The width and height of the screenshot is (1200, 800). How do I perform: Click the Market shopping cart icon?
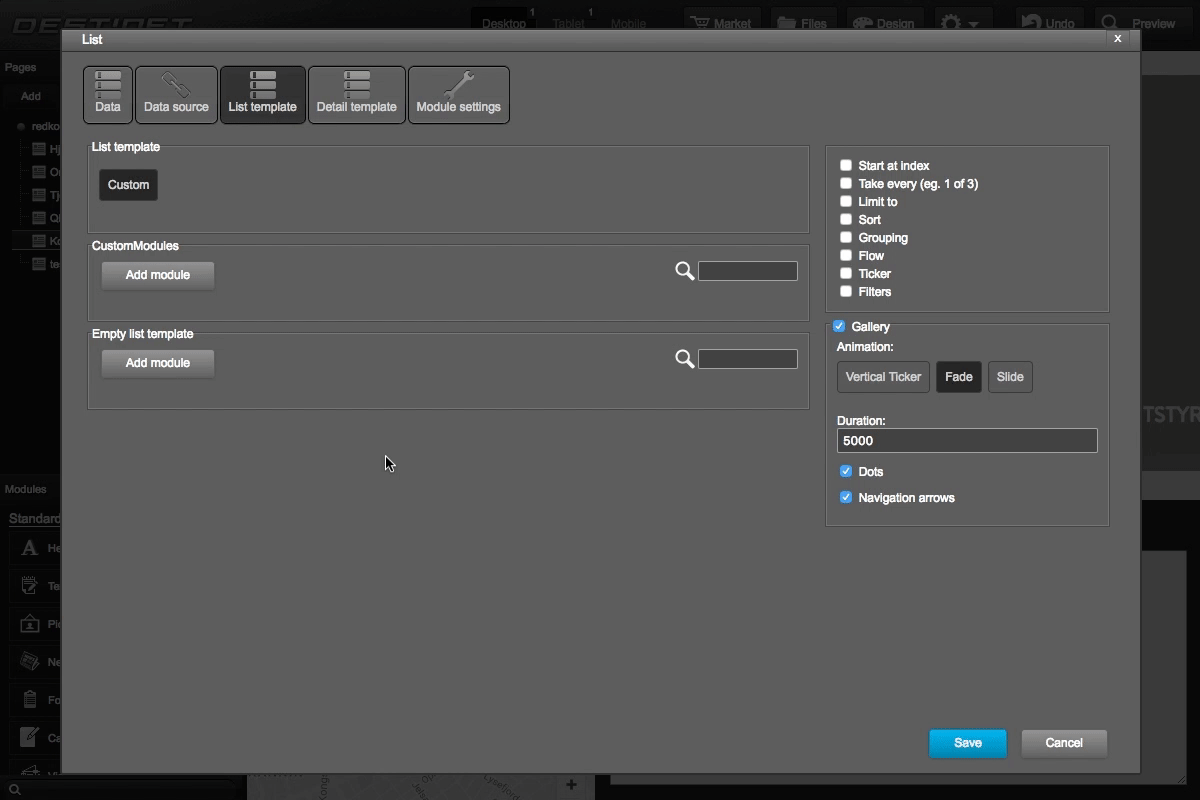tap(700, 20)
